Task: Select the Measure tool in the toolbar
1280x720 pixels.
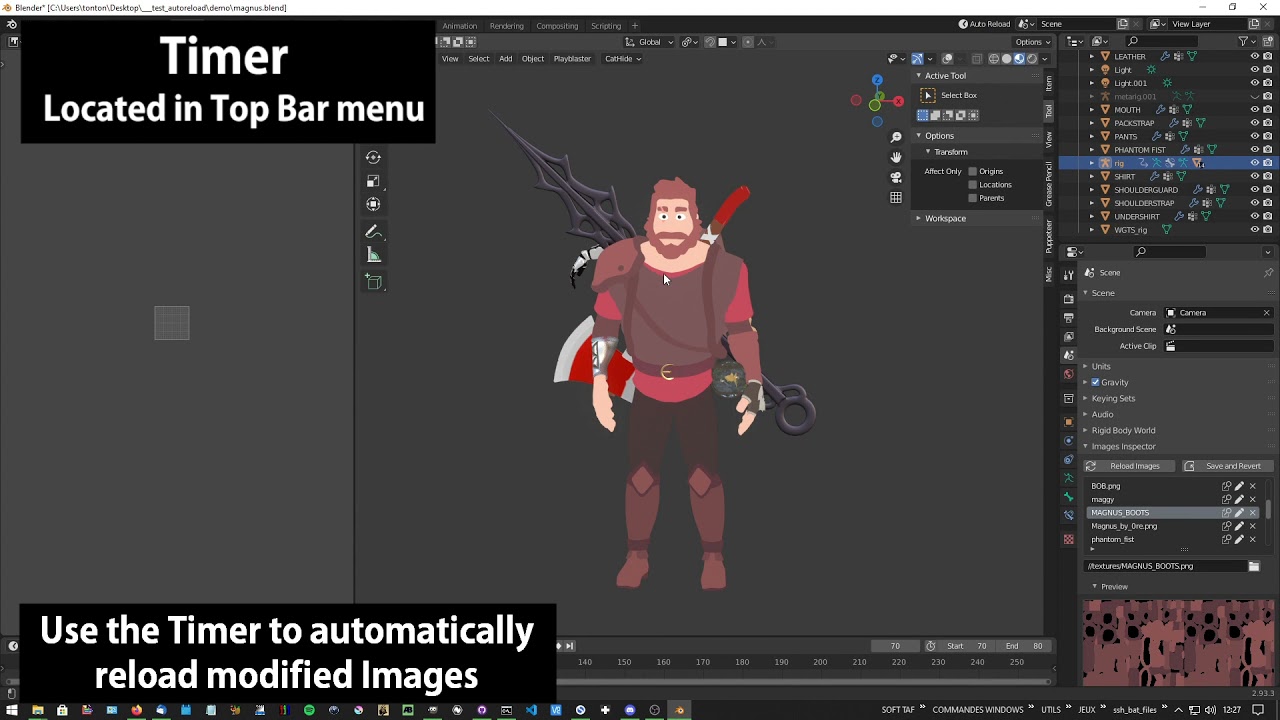Action: (x=373, y=255)
